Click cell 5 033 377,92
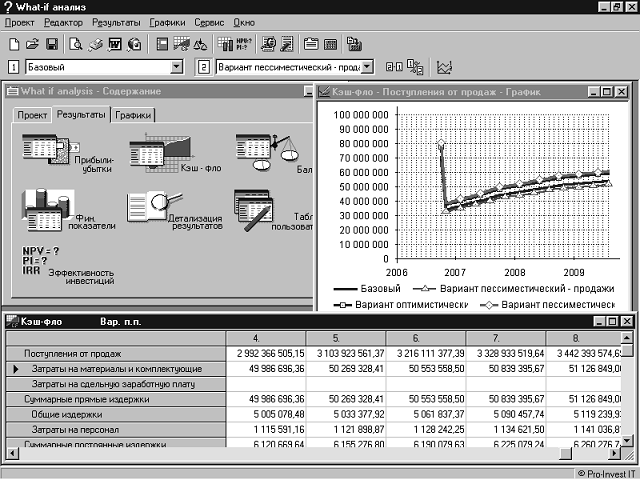This screenshot has width=640, height=480. [346, 414]
